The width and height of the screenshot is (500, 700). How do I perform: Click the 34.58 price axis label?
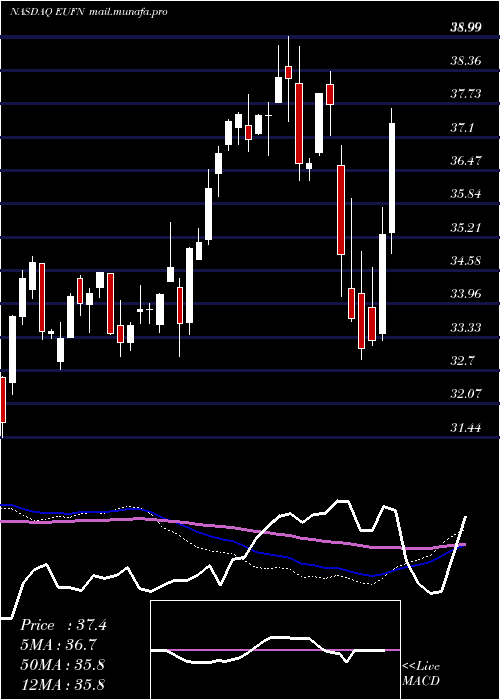[x=466, y=261]
